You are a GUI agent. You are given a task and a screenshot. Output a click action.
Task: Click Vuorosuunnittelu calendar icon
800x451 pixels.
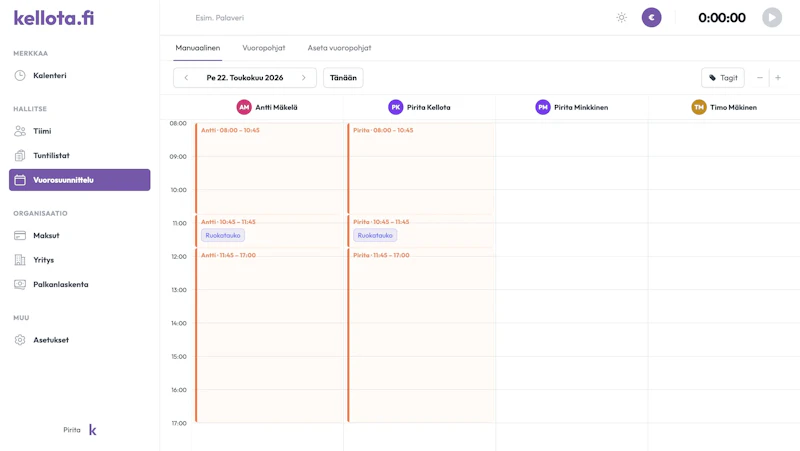point(20,180)
